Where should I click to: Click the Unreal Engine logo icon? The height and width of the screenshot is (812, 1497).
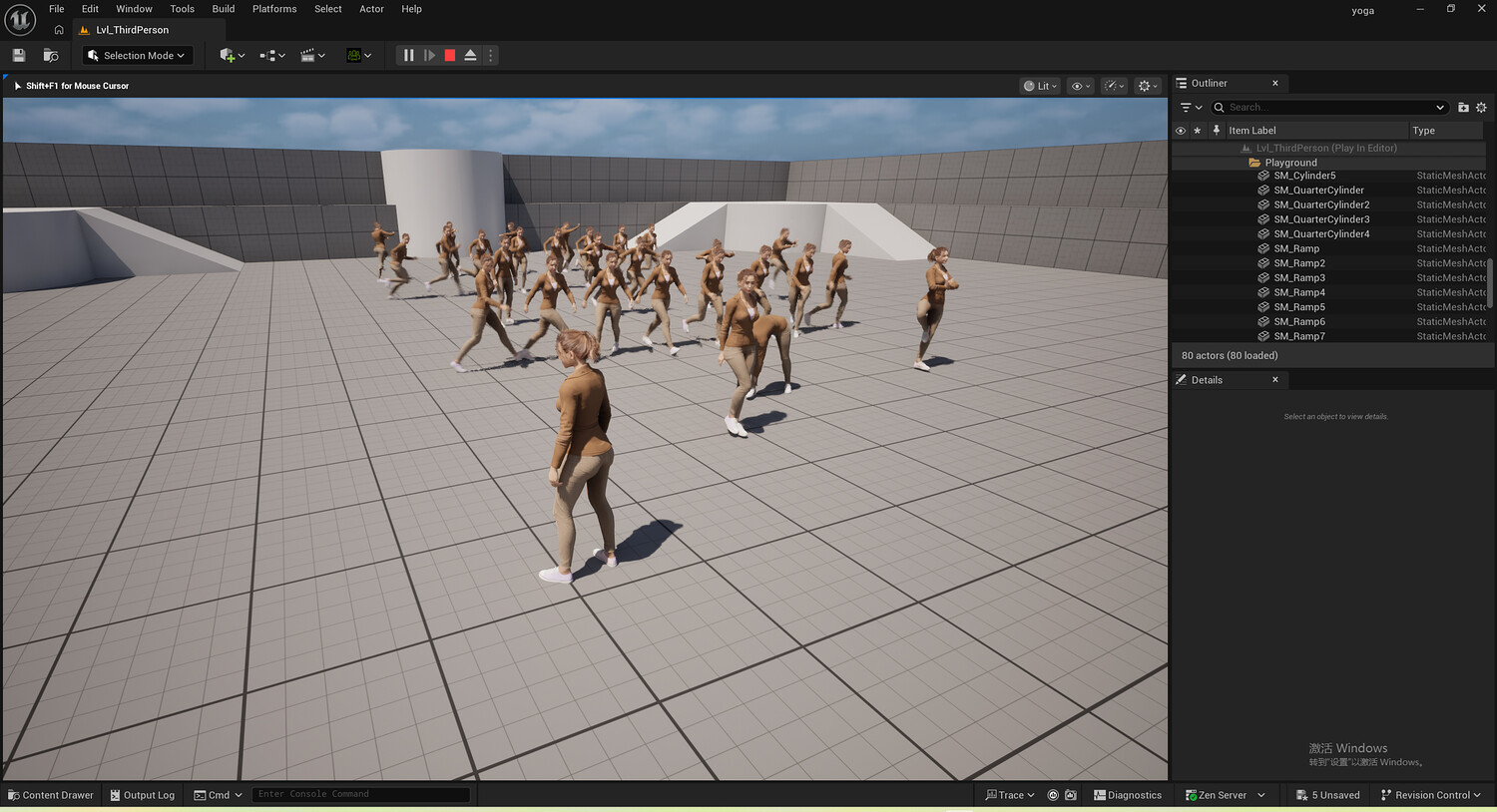[x=20, y=19]
